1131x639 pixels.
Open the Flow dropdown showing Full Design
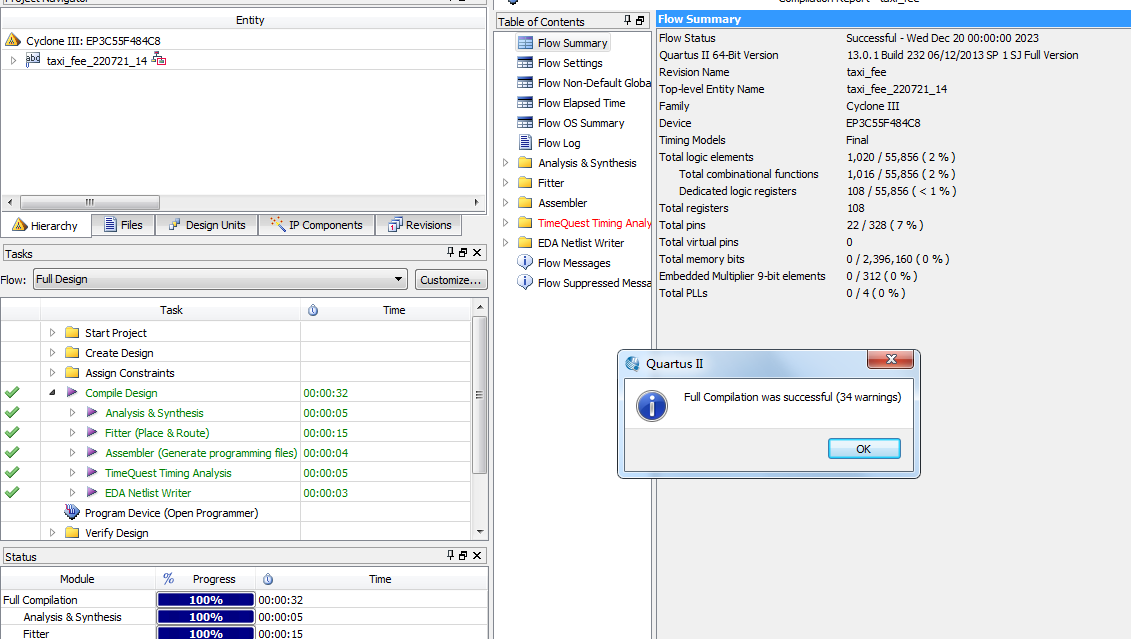(x=220, y=279)
